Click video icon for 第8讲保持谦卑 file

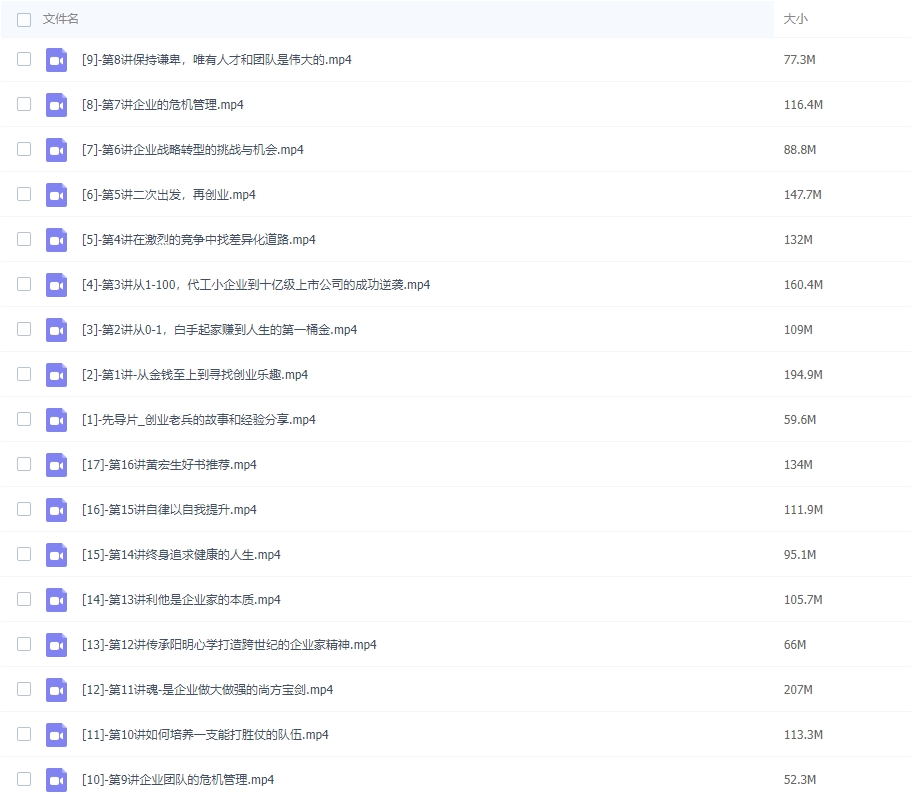coord(56,59)
